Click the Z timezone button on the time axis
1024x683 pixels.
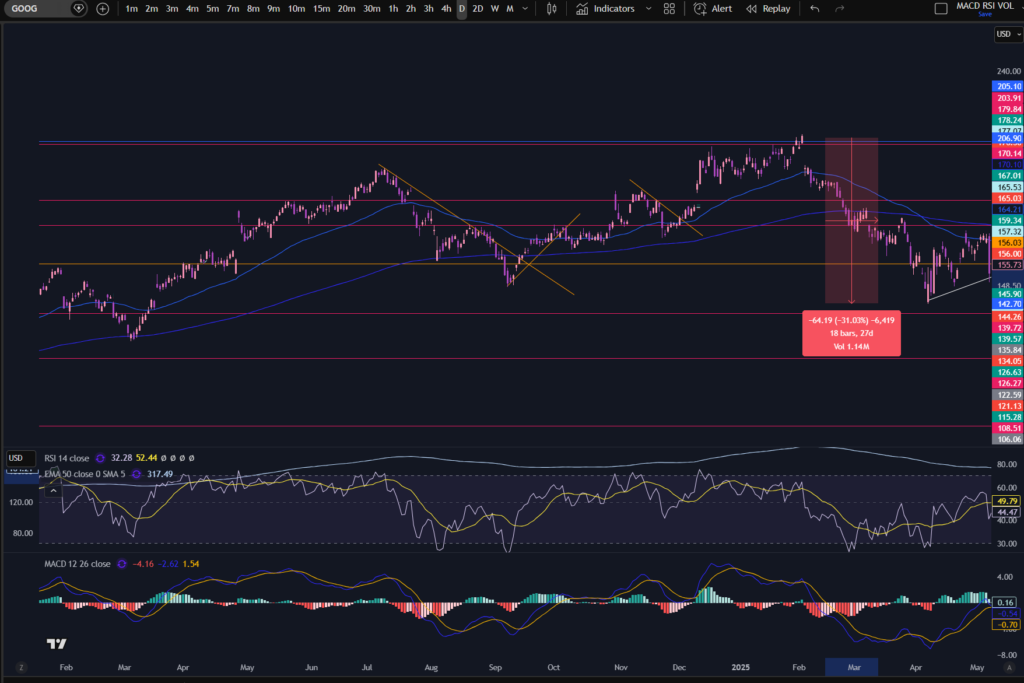click(21, 667)
